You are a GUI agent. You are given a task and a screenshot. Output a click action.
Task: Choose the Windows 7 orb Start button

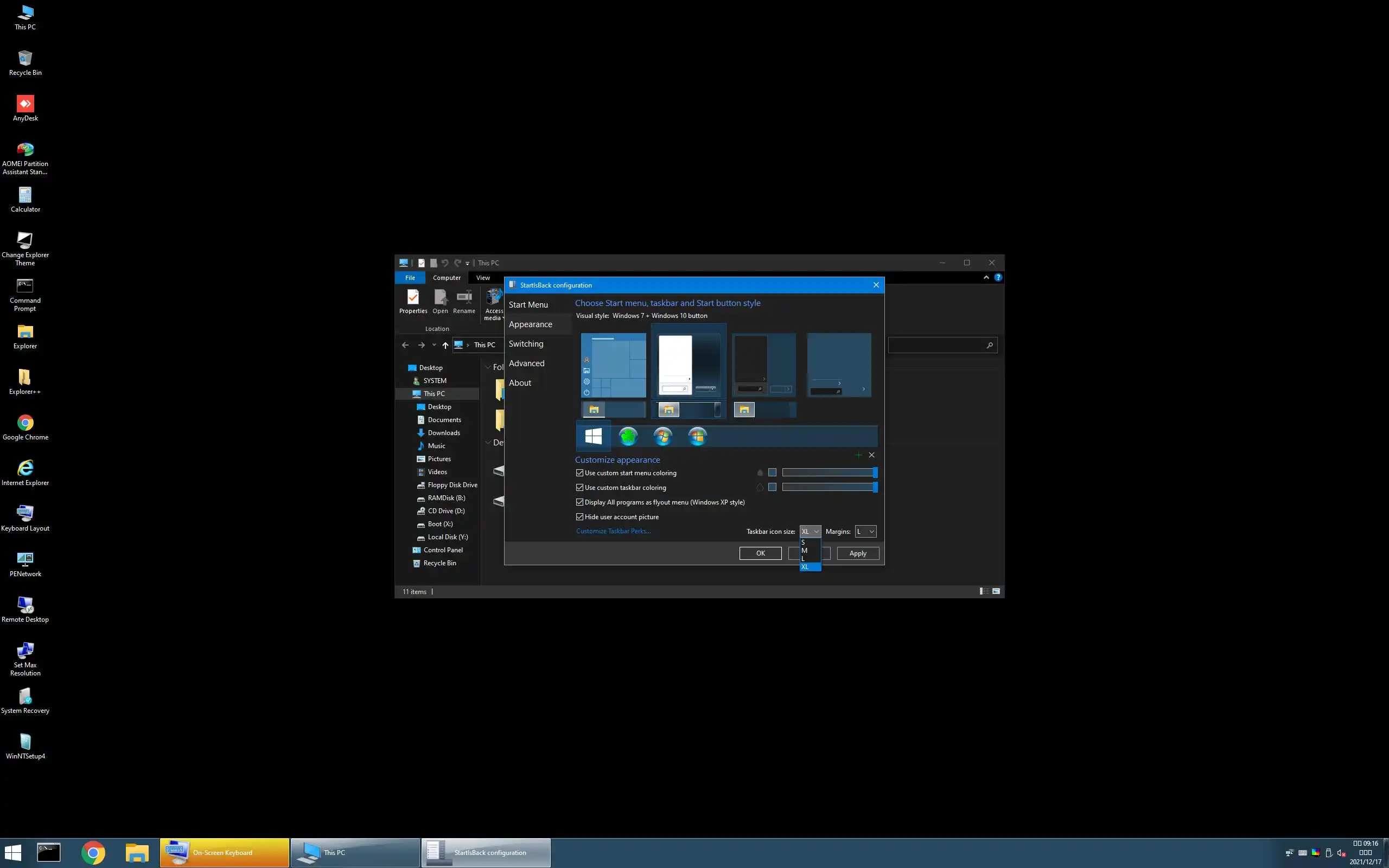pos(662,437)
